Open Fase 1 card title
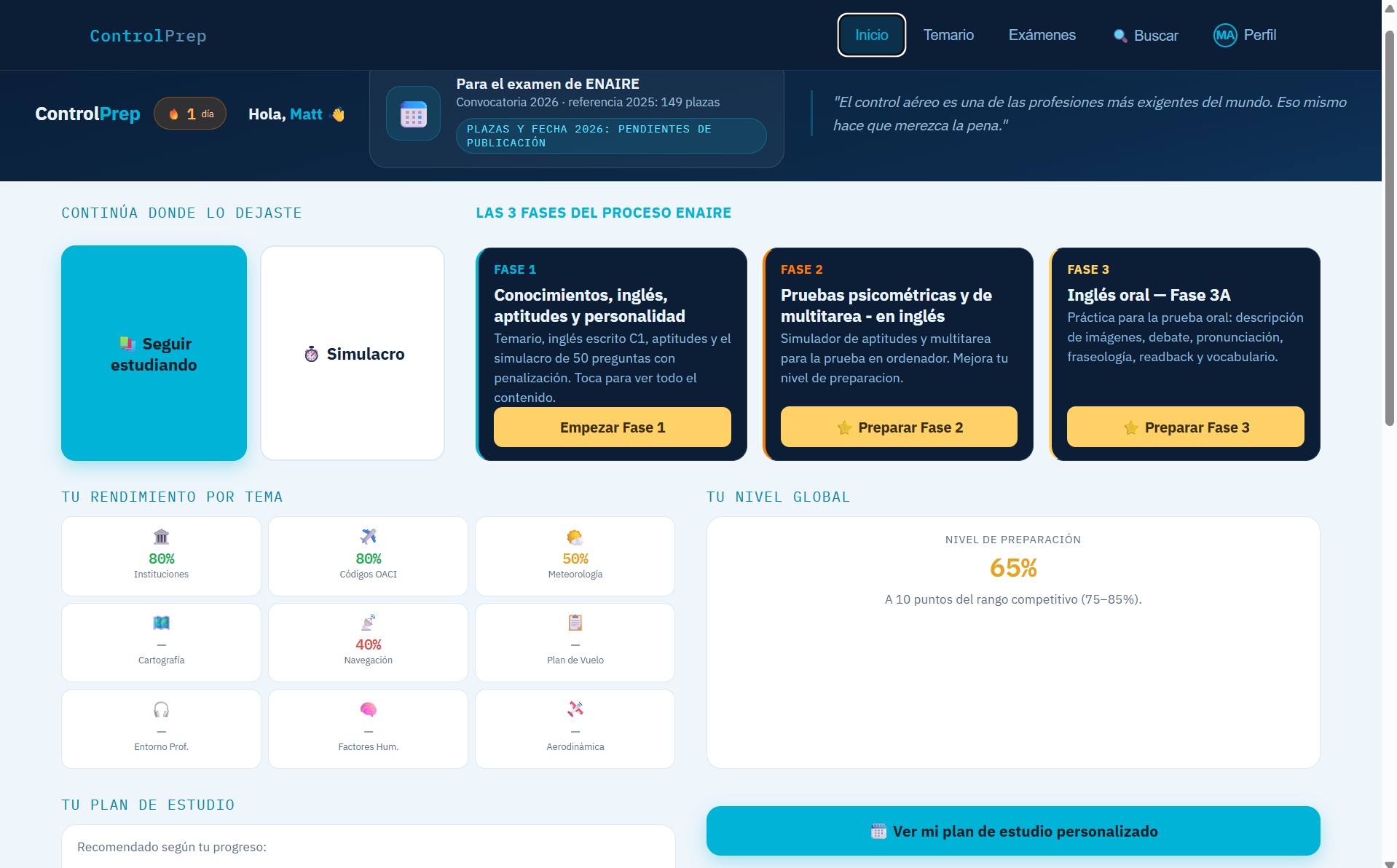Screen dimensions: 1397x868 pyautogui.click(x=589, y=305)
